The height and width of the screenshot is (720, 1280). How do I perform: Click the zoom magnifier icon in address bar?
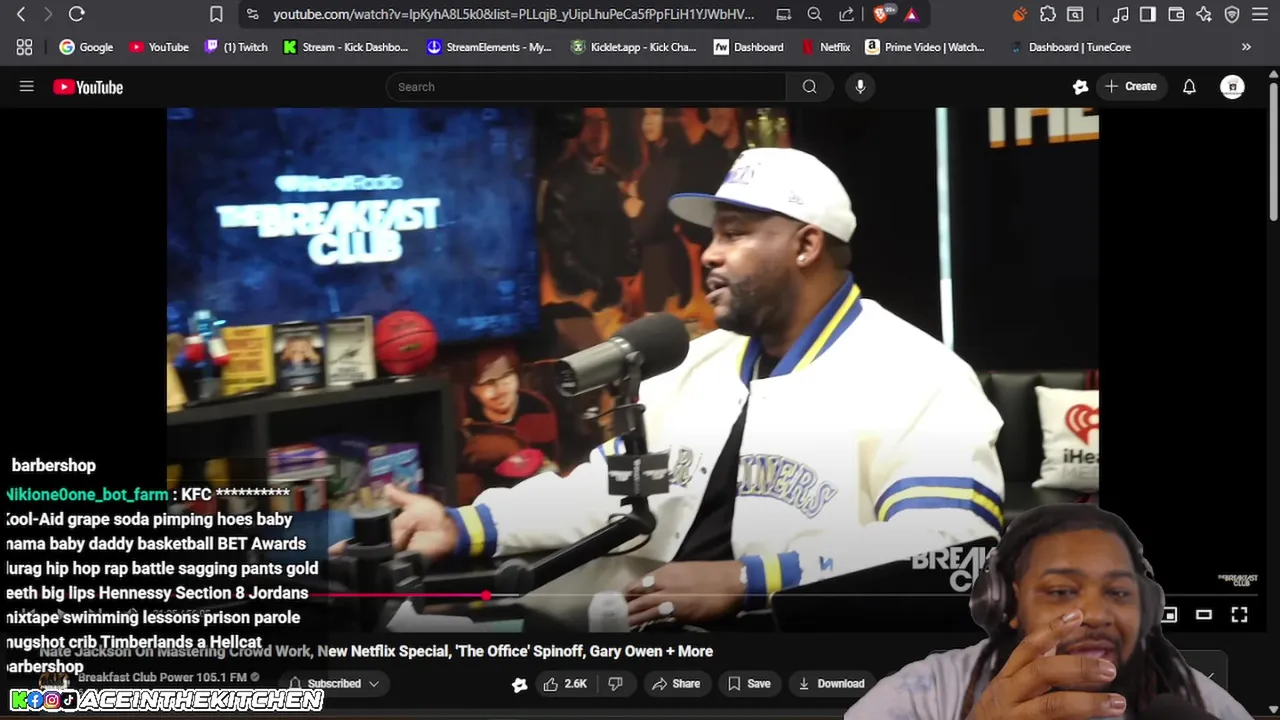(815, 14)
